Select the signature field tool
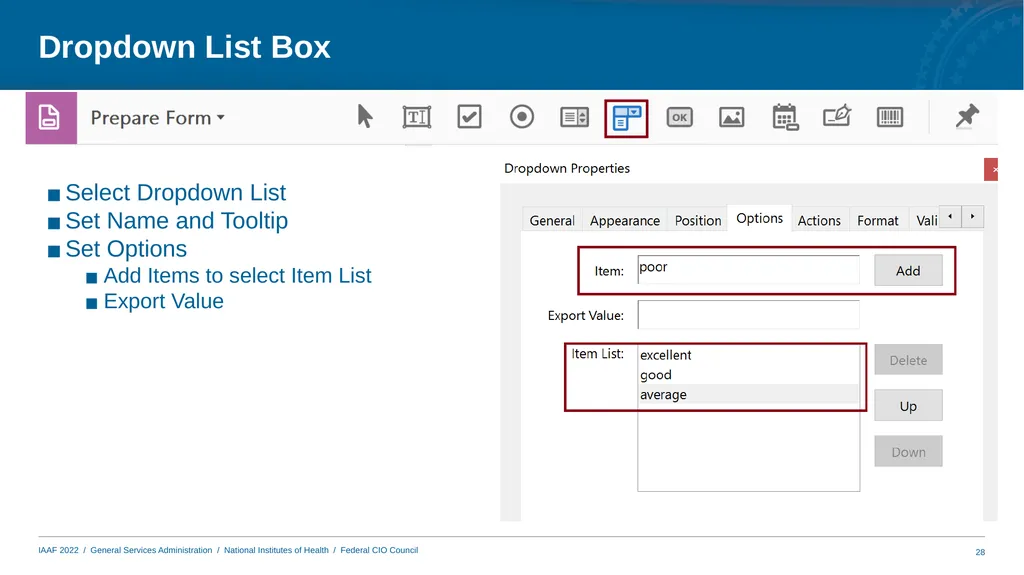This screenshot has width=1024, height=575. 837,116
